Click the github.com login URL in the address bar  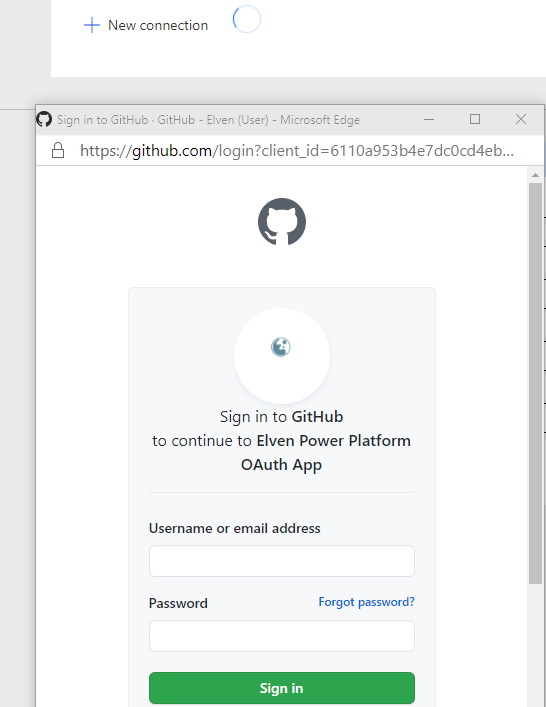click(297, 151)
